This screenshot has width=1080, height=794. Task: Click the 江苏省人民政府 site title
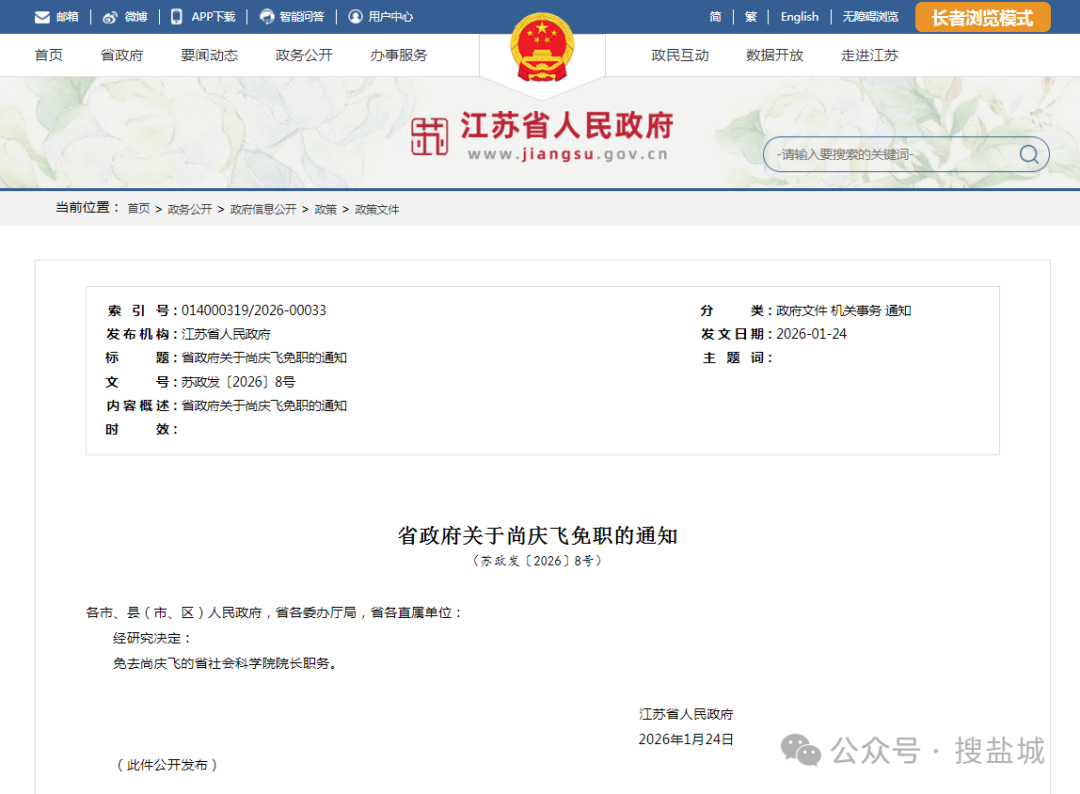[x=567, y=125]
